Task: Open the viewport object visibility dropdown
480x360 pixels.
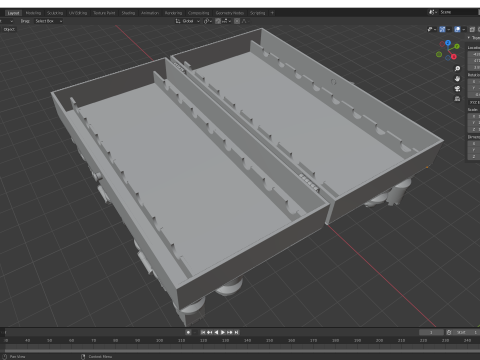Action: click(431, 29)
